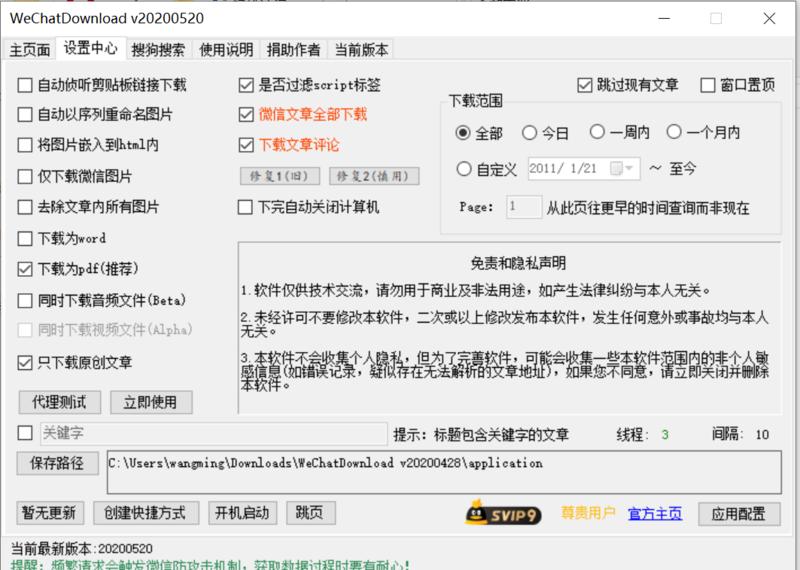
Task: Click the 尊贵用户 label
Action: (588, 512)
